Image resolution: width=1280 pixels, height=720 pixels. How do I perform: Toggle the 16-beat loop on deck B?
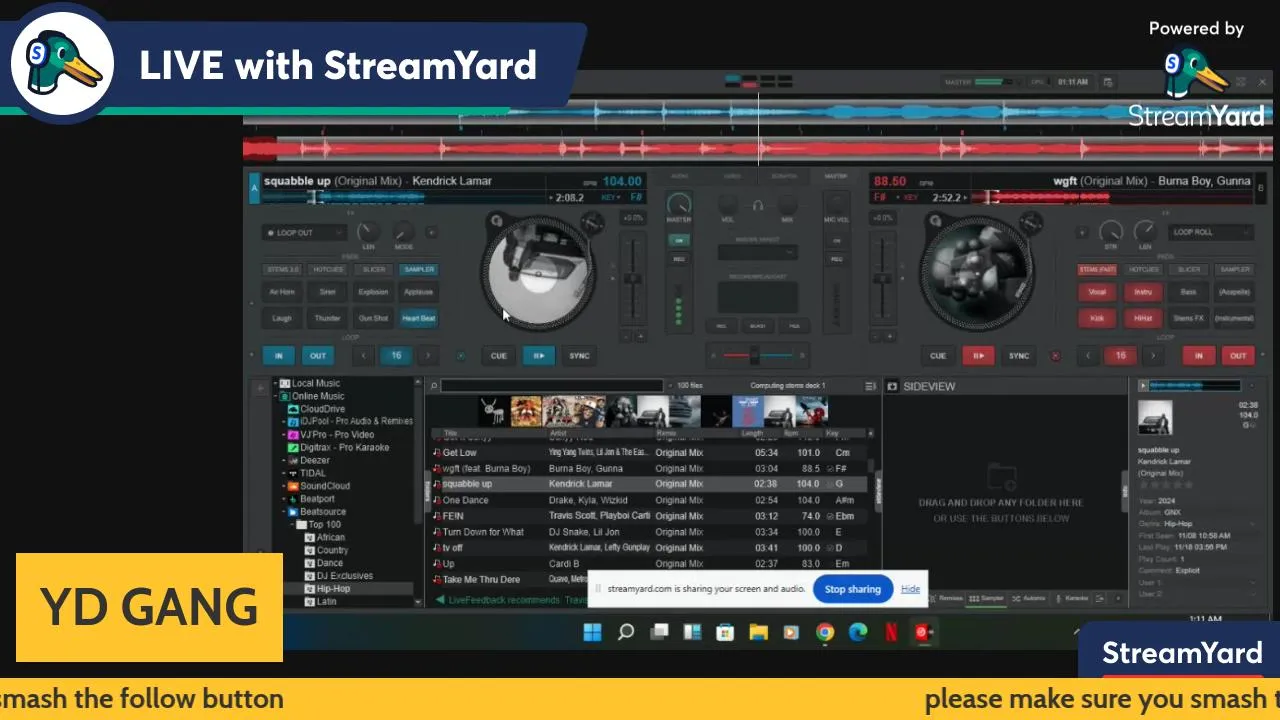(x=1120, y=356)
